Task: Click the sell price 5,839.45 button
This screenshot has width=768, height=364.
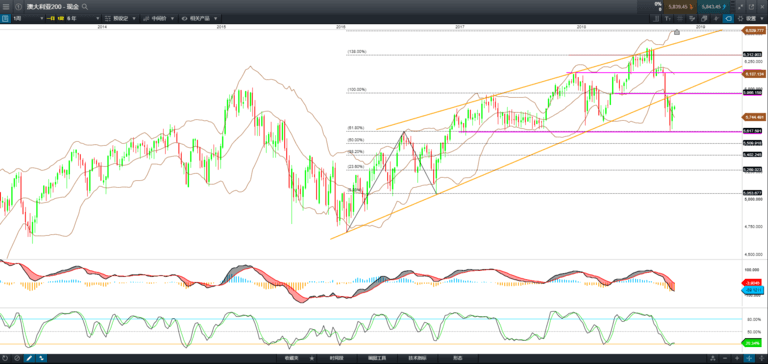Action: pyautogui.click(x=681, y=7)
